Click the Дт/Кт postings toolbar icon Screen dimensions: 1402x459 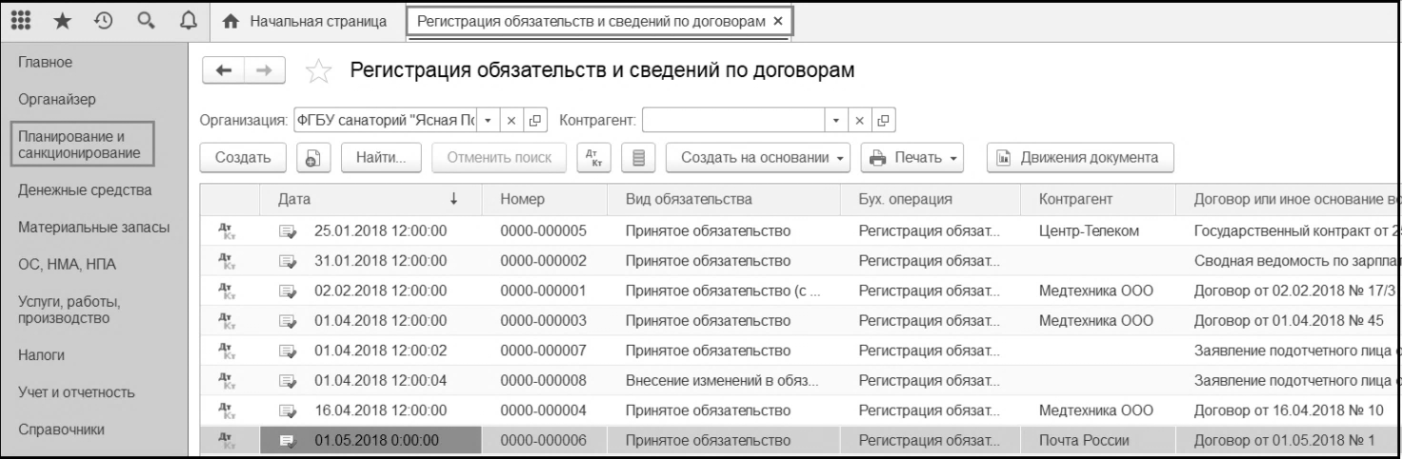(590, 157)
